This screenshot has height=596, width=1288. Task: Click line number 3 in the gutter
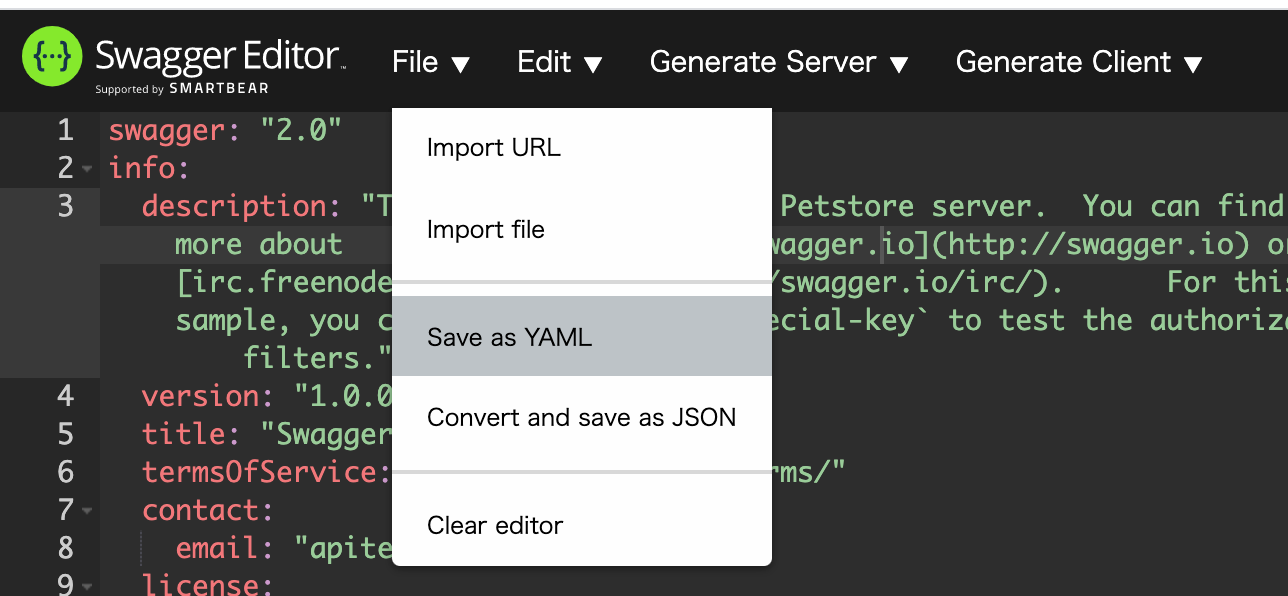[65, 206]
